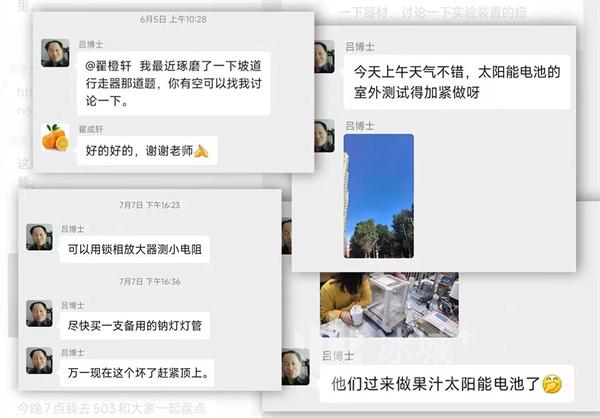Click sender name 吕博士 above 万一现在这个坏了 bubble
The height and width of the screenshot is (418, 600).
click(73, 353)
